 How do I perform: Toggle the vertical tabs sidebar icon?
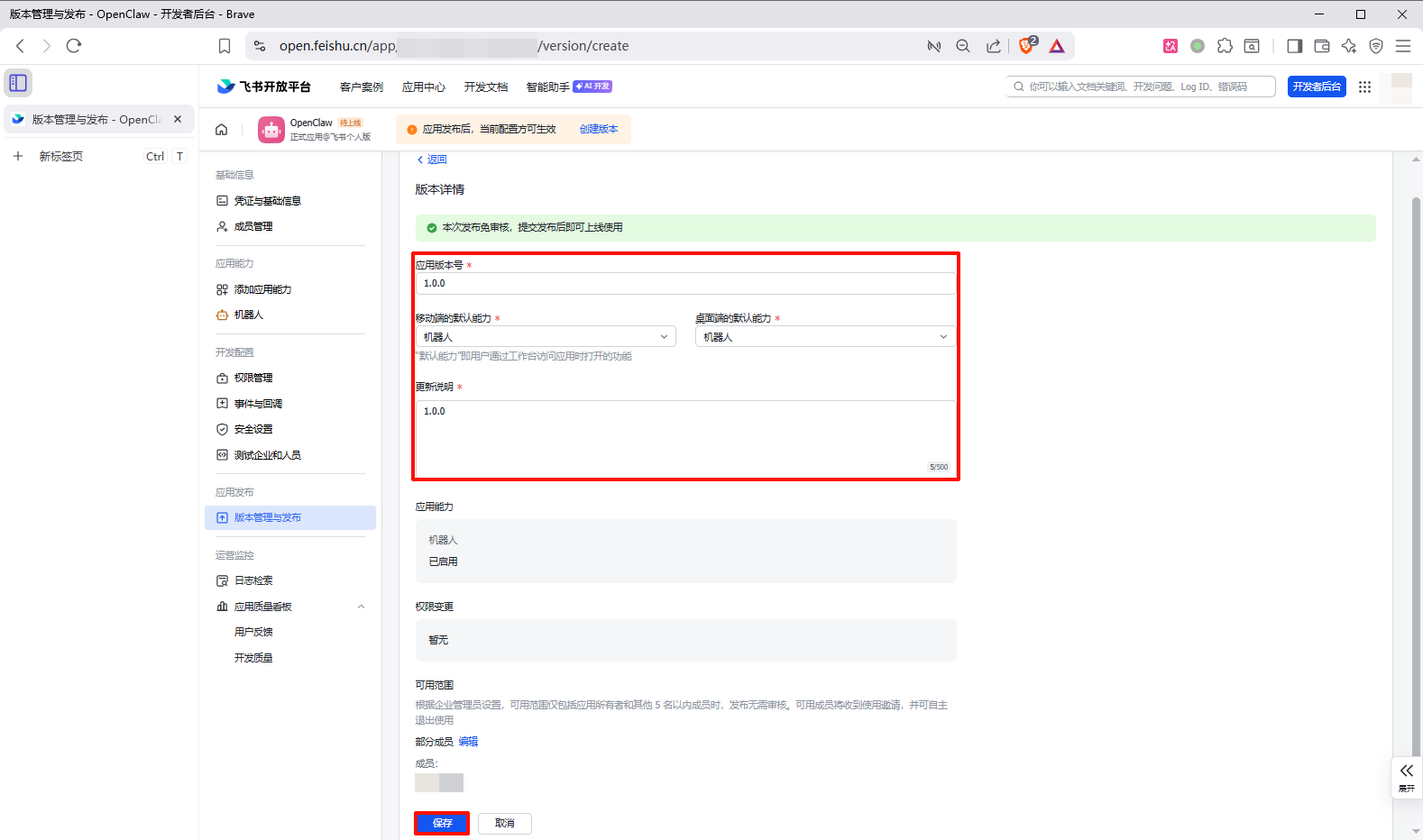[x=18, y=83]
